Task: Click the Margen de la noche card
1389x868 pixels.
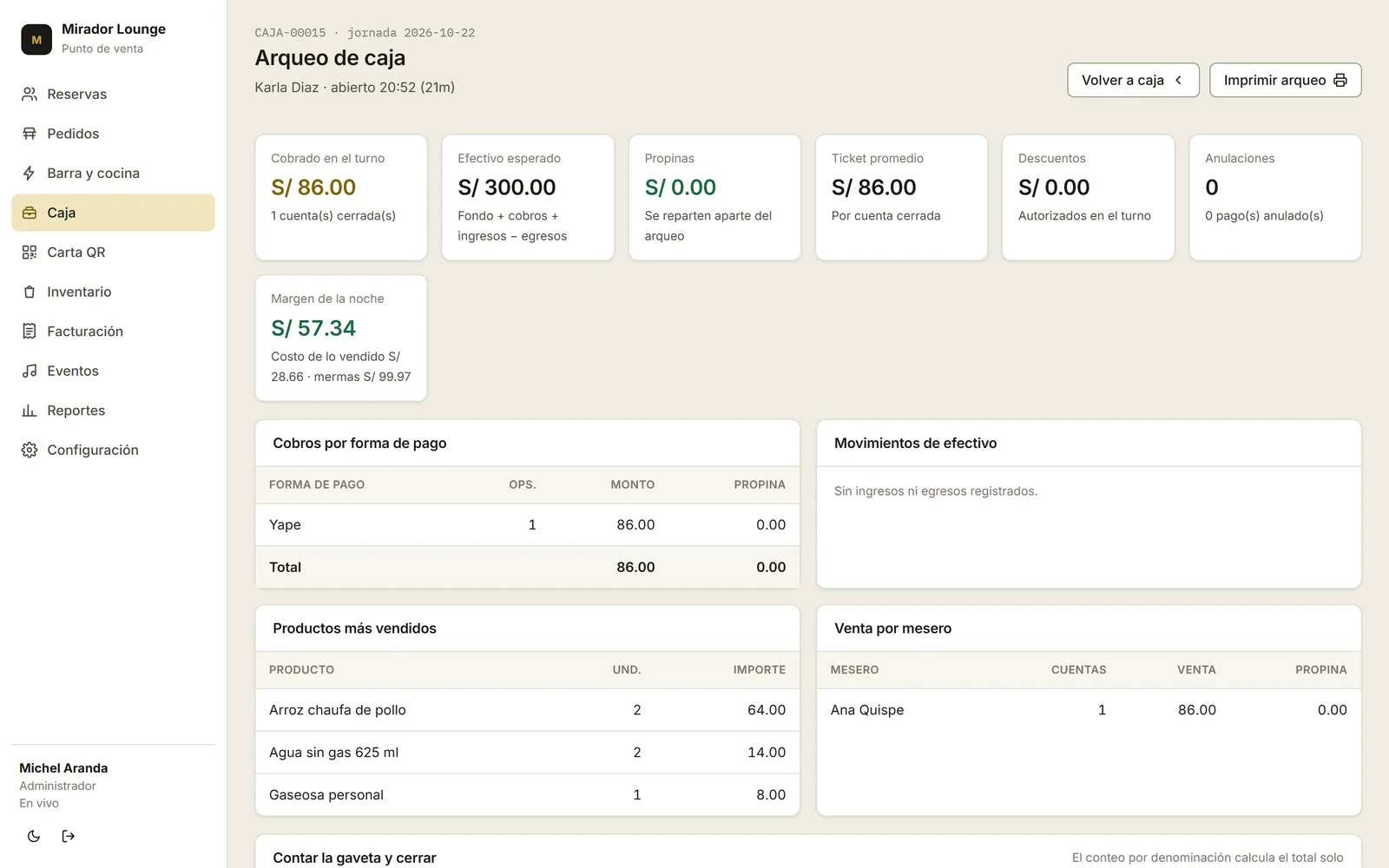Action: point(341,338)
